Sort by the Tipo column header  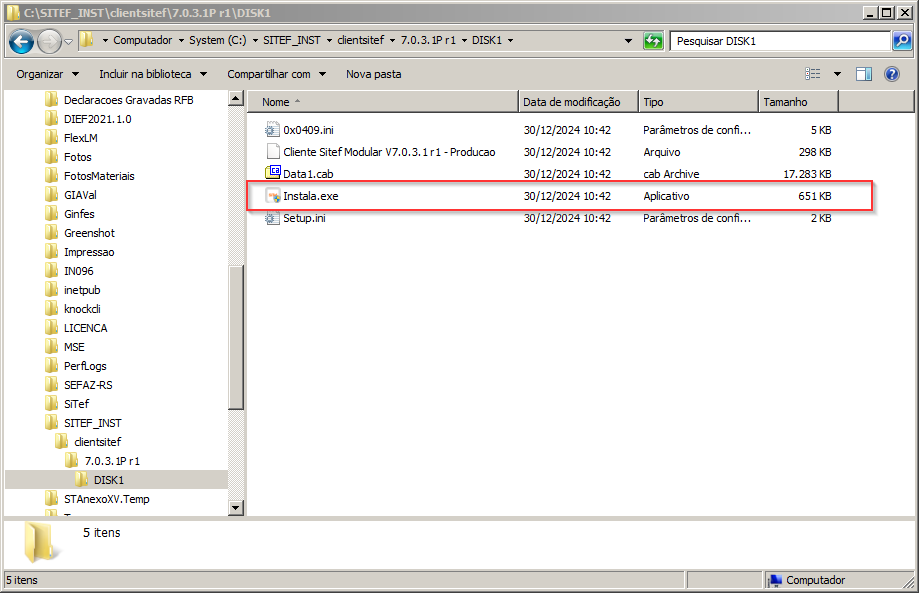coord(698,102)
